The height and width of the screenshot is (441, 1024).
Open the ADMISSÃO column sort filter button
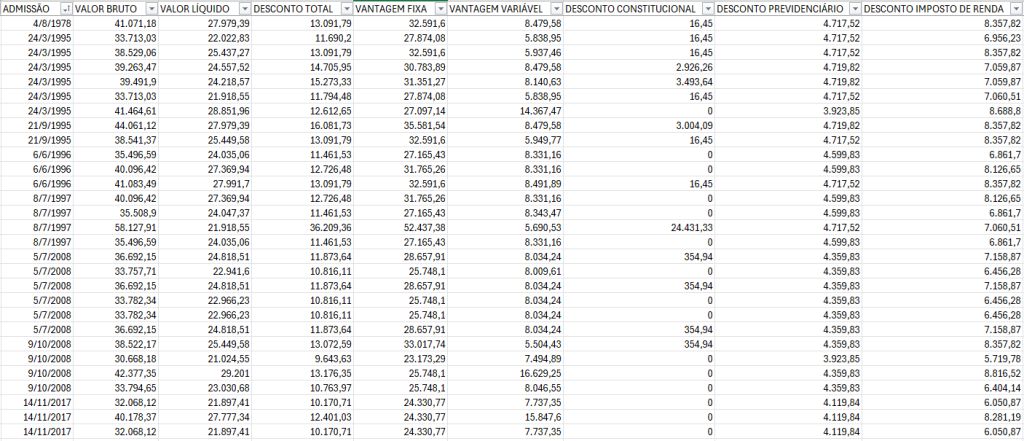click(x=64, y=9)
